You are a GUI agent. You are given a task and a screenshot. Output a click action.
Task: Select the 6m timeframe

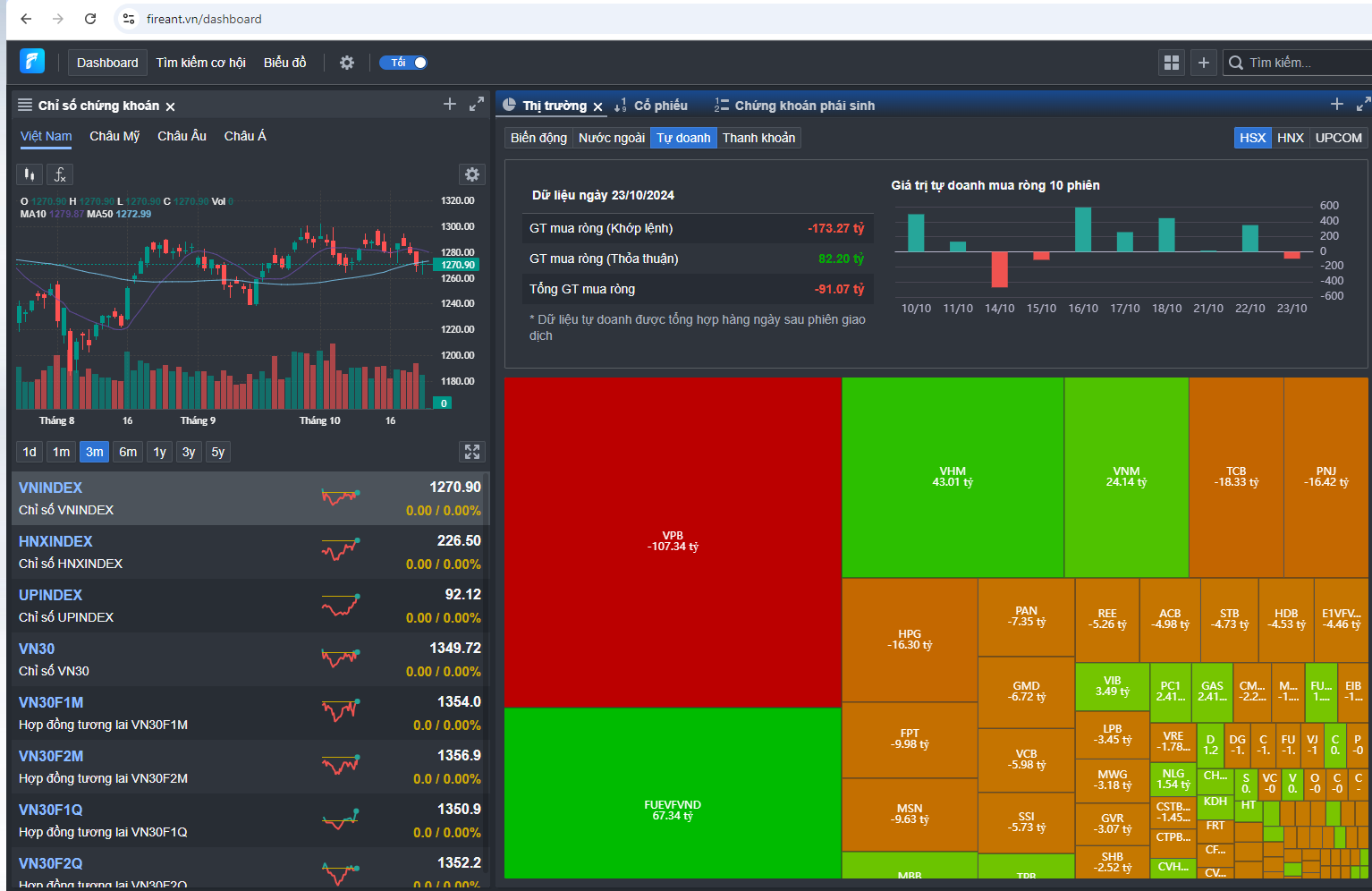coord(128,452)
